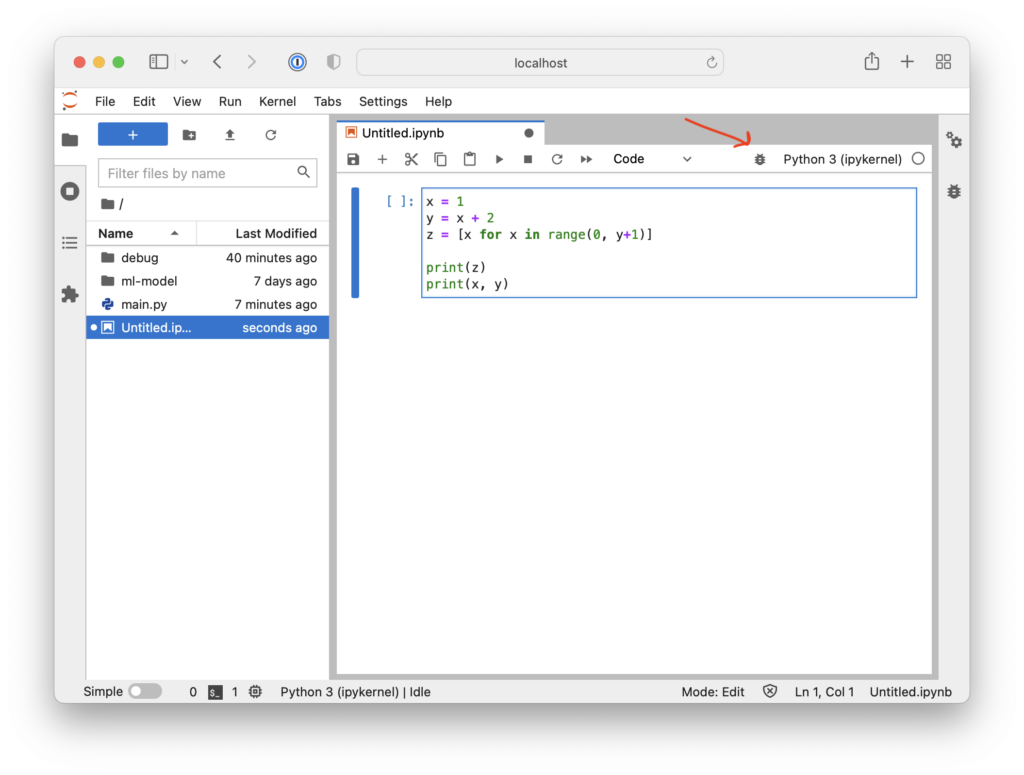
Task: Interrupt the kernel with stop icon
Action: click(x=528, y=159)
